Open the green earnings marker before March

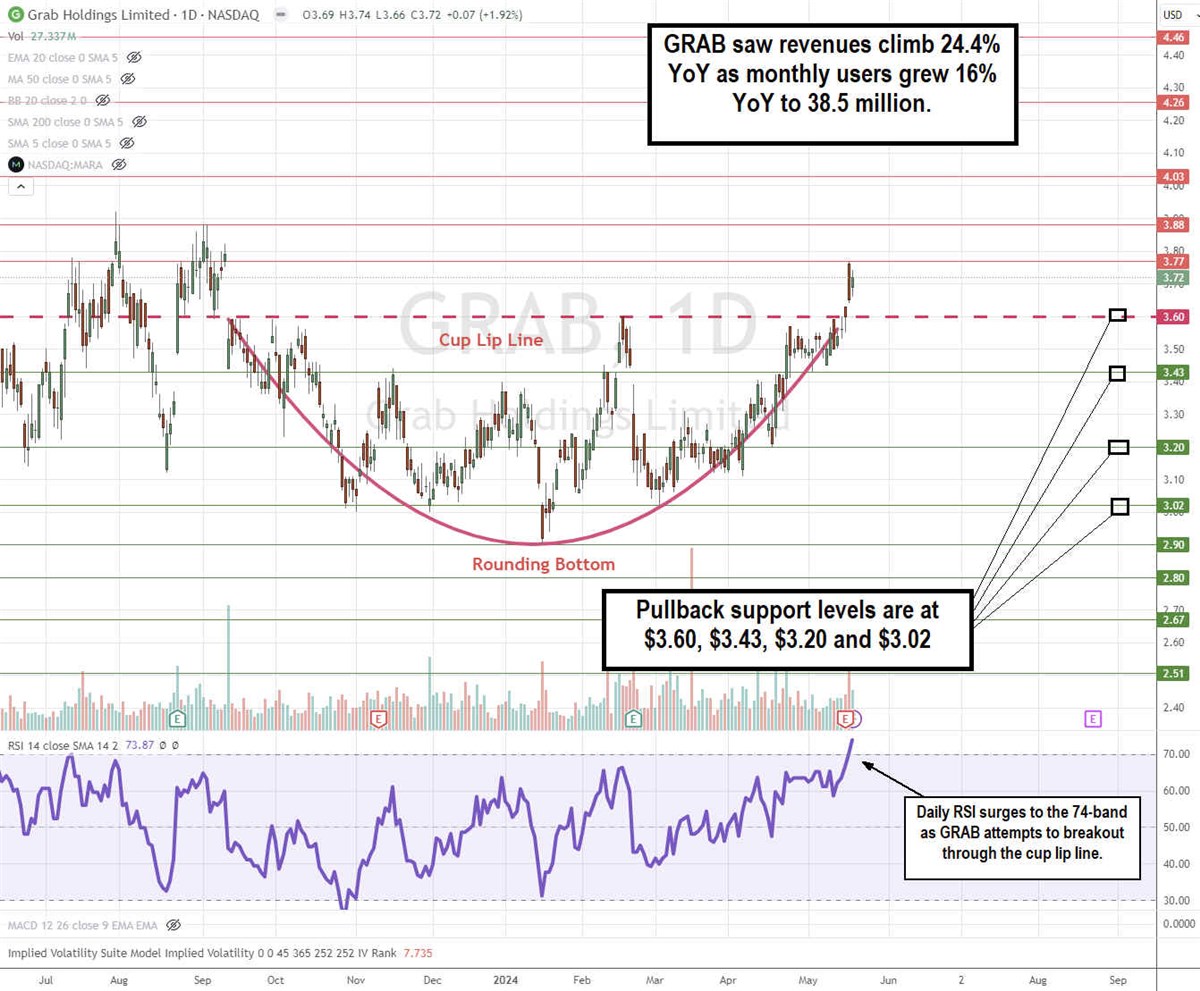(x=632, y=718)
